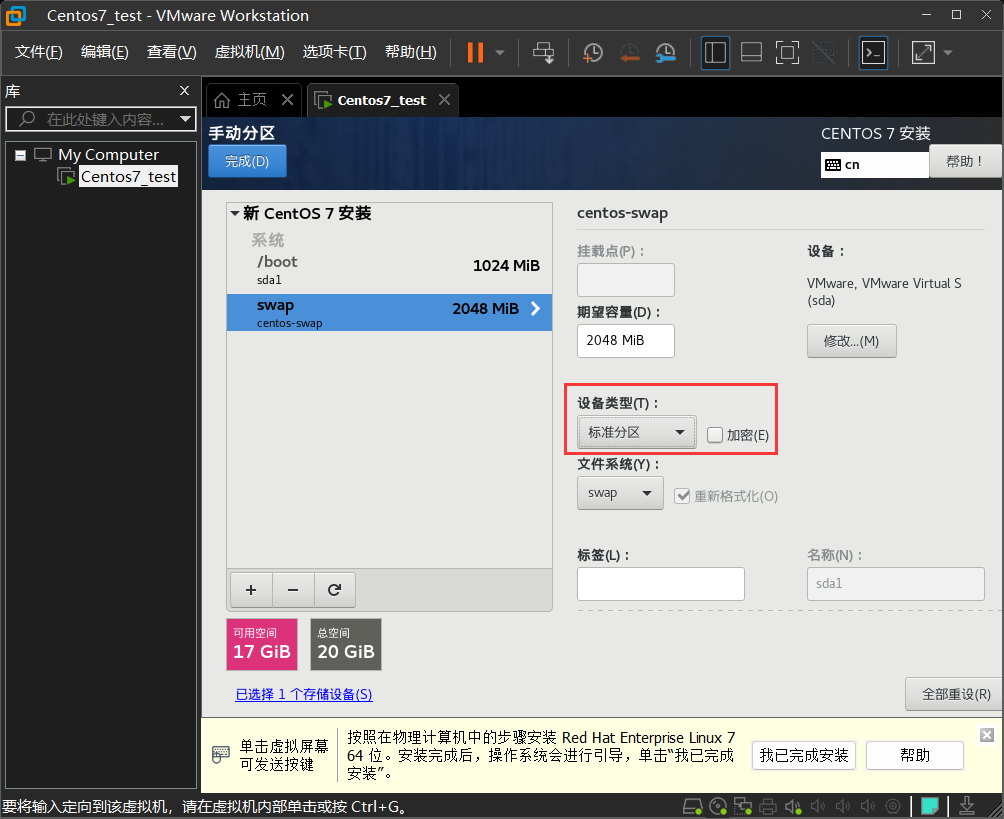
Task: Click the revert to snapshot icon
Action: coord(629,52)
